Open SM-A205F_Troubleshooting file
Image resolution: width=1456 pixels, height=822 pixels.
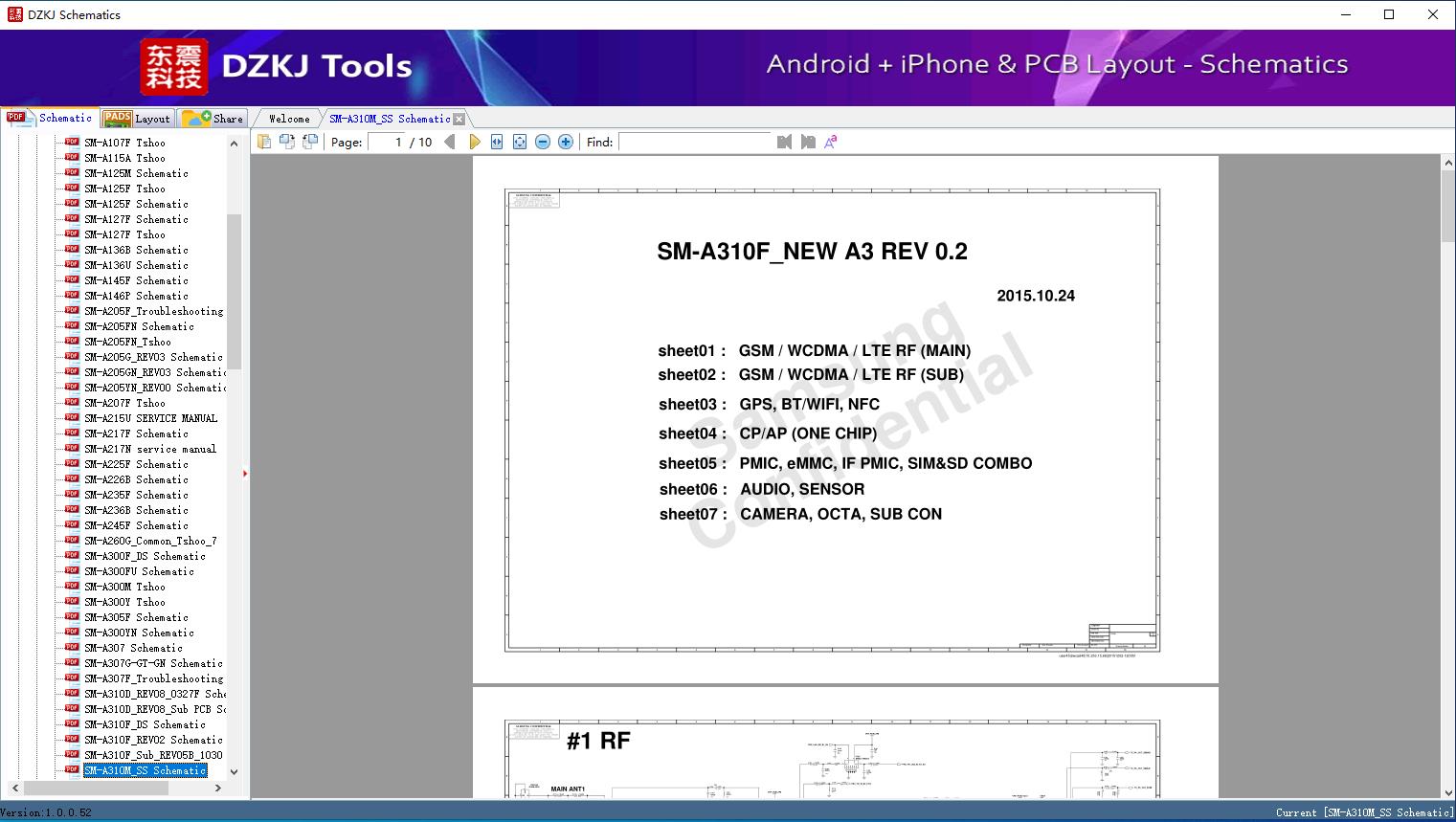pos(153,311)
